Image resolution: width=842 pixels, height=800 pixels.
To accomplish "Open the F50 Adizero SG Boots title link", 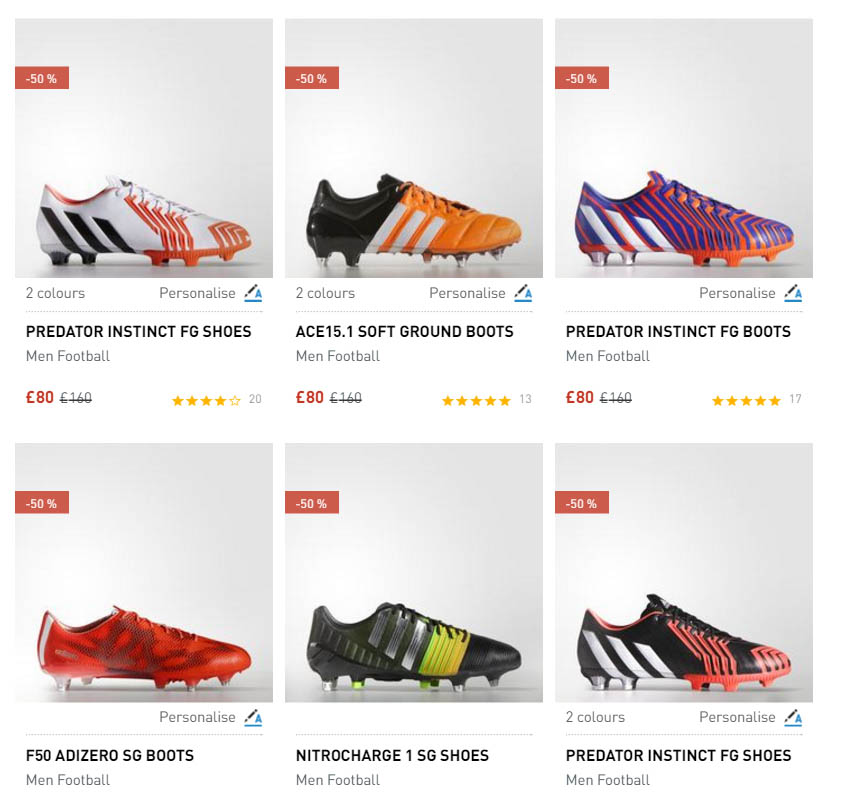I will click(x=110, y=755).
